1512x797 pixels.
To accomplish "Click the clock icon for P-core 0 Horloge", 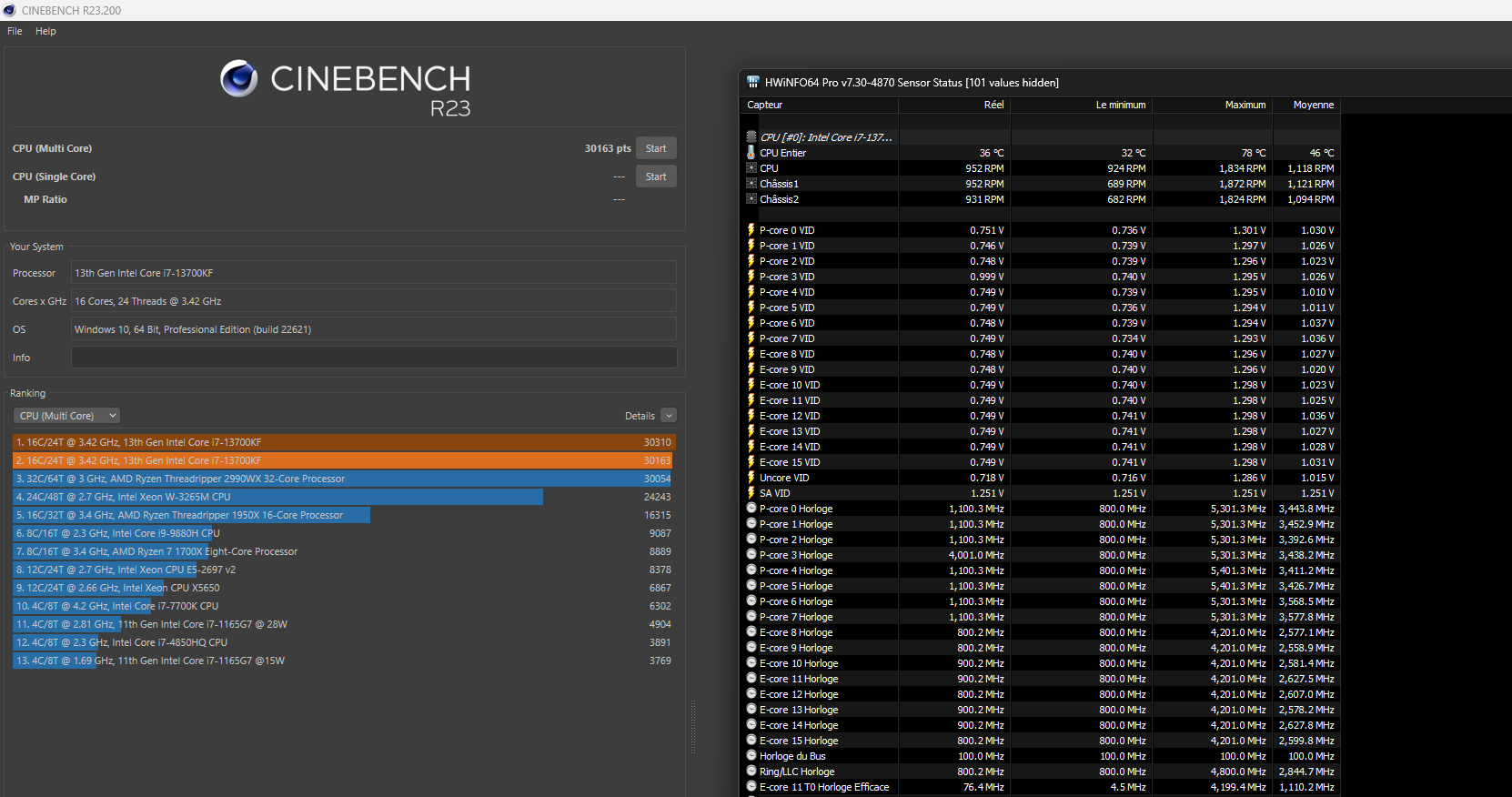I will 751,509.
